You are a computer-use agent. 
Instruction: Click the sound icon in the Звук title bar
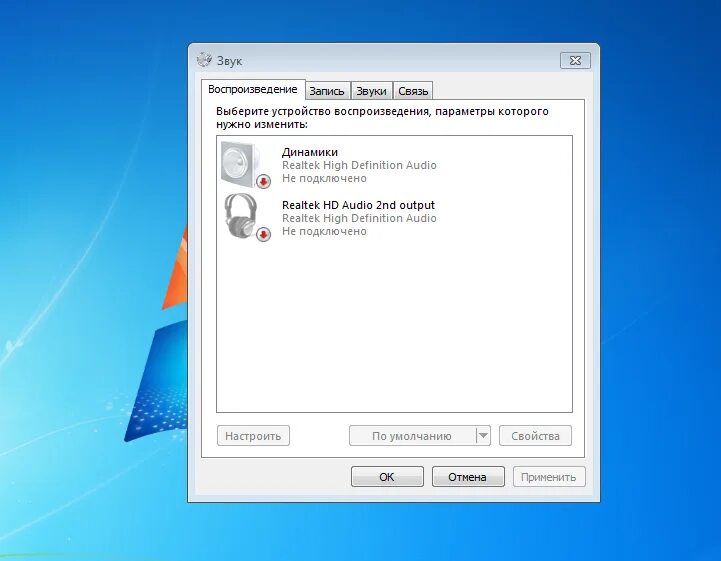click(x=204, y=60)
